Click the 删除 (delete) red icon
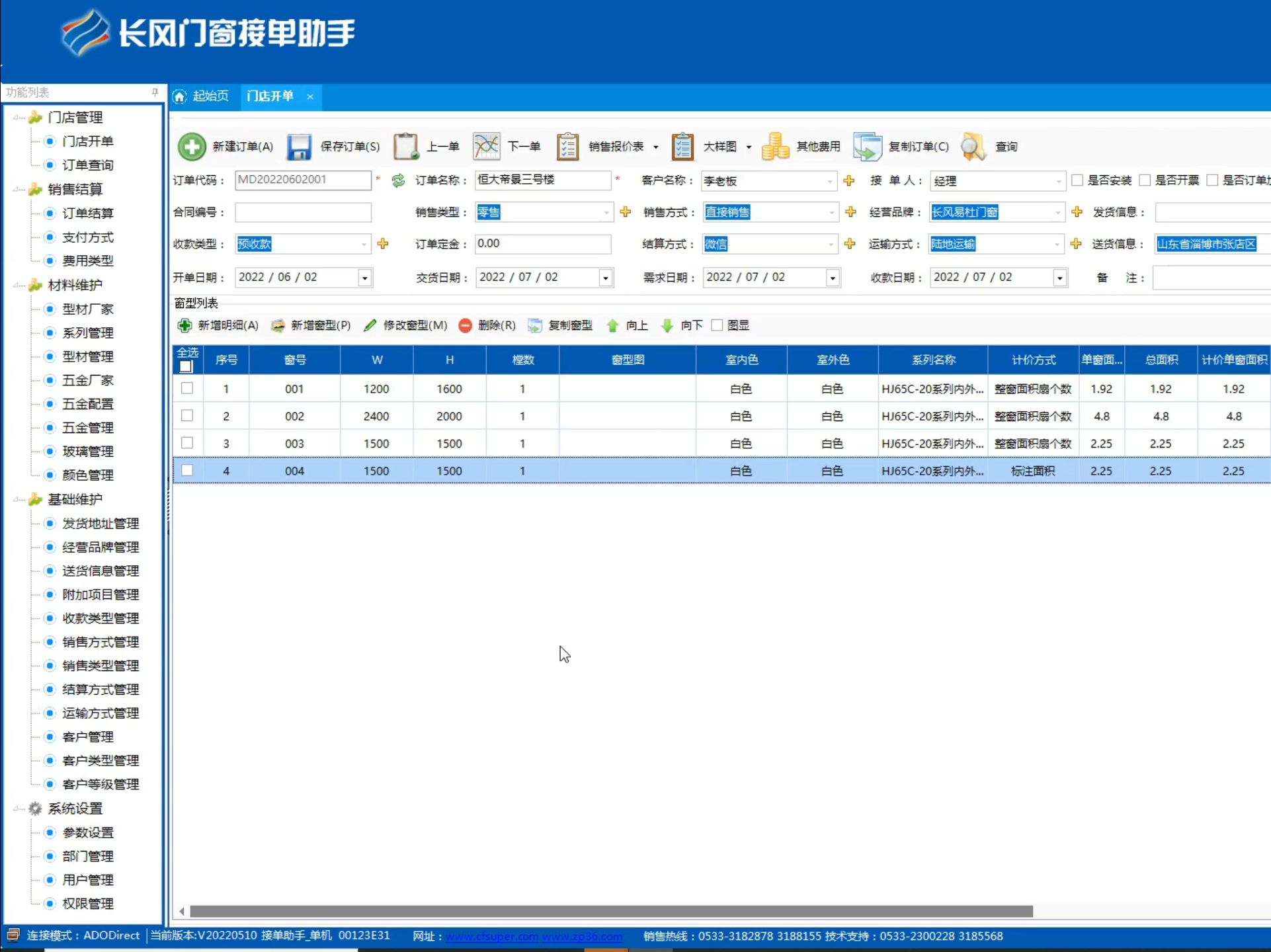1271x952 pixels. coord(465,325)
